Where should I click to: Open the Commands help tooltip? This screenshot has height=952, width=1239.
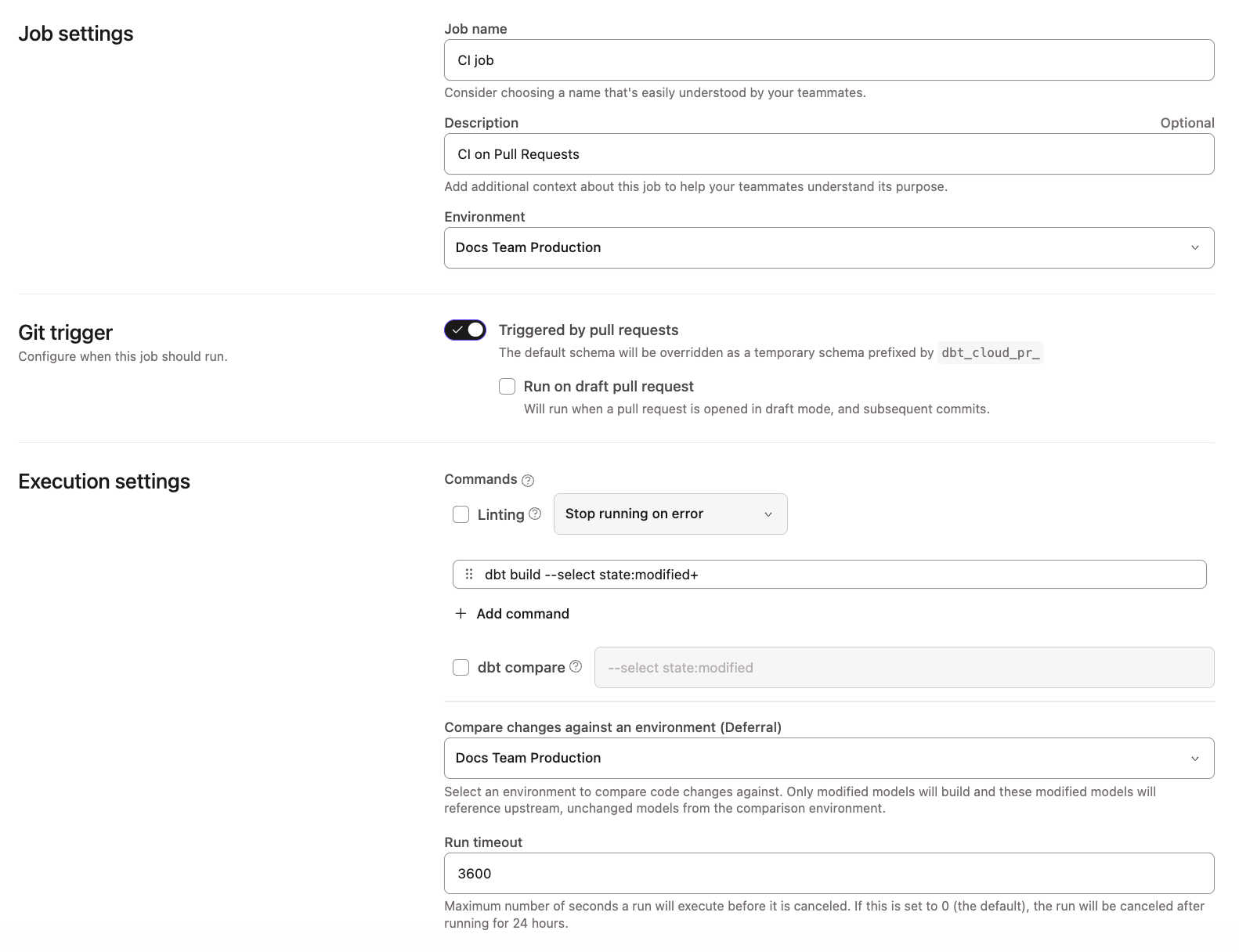point(528,479)
